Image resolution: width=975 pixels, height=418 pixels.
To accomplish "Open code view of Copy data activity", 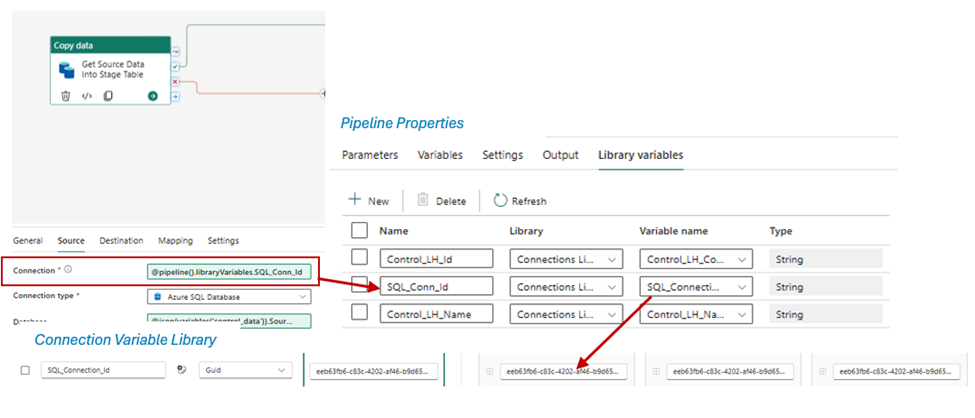I will tap(87, 96).
